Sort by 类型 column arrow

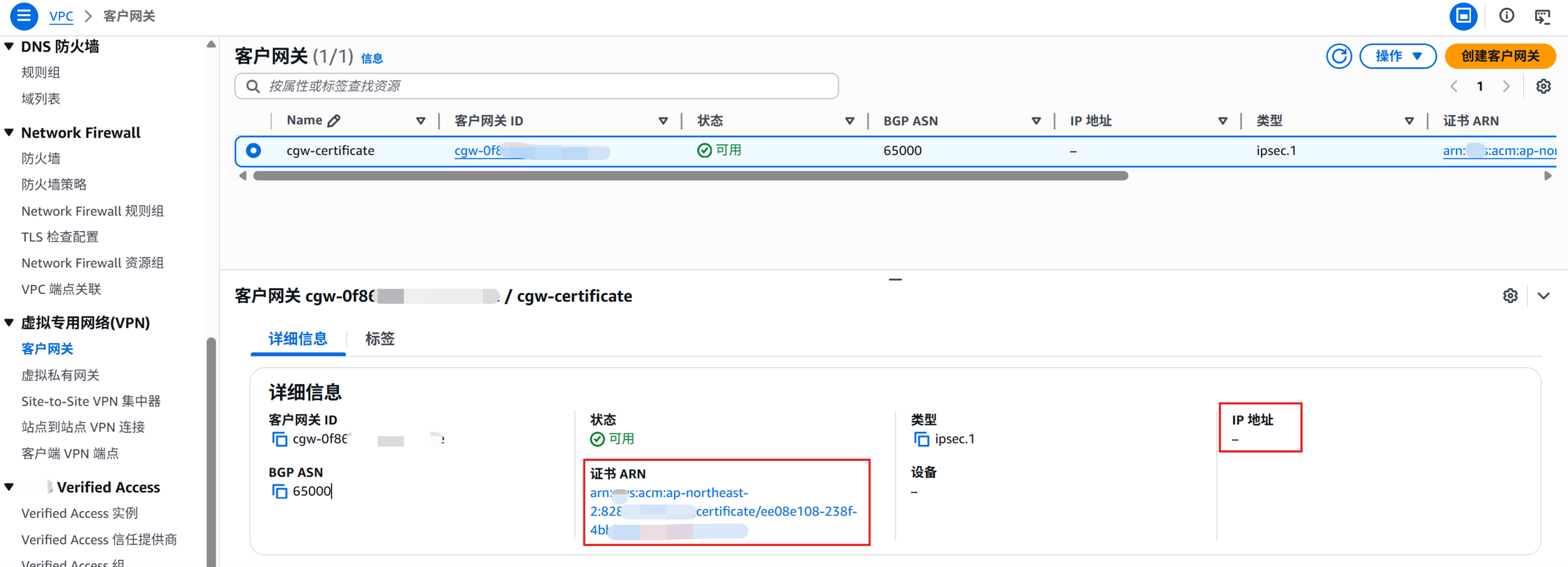pyautogui.click(x=1408, y=121)
